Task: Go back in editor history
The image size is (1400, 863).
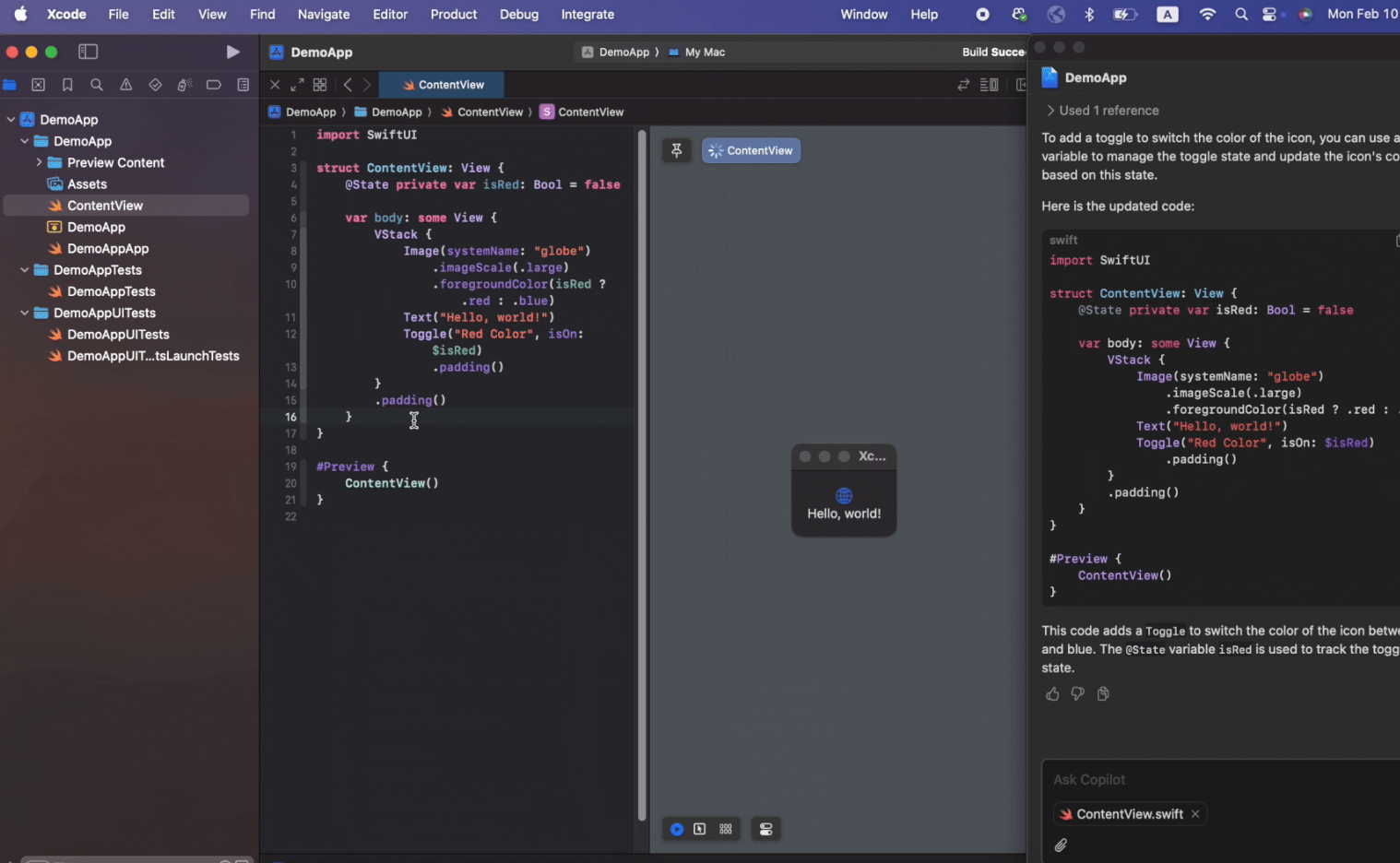Action: (x=348, y=85)
